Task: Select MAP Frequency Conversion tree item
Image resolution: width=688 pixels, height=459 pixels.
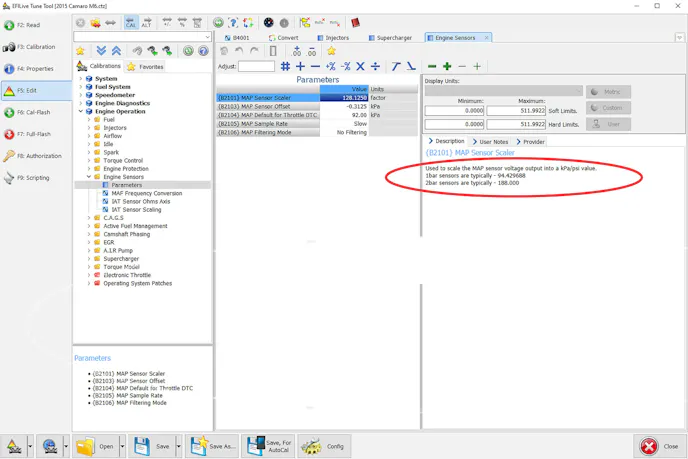Action: coord(146,193)
